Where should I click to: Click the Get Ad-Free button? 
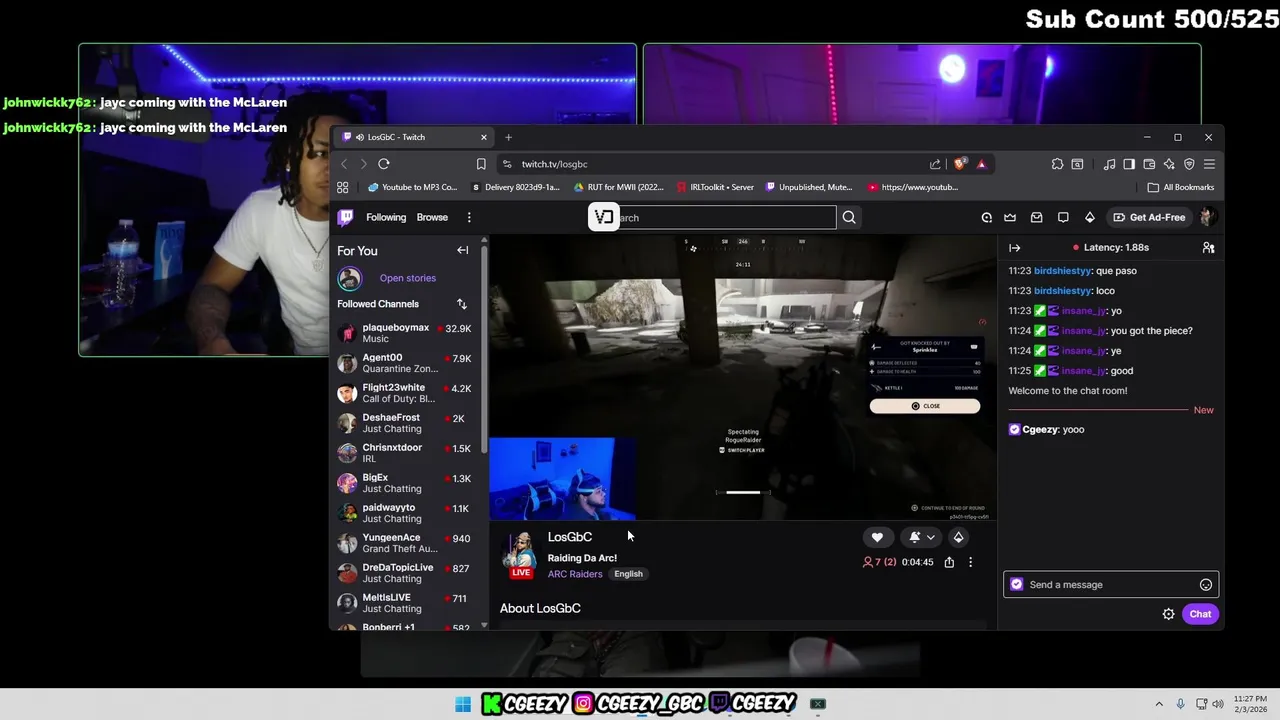(1149, 217)
